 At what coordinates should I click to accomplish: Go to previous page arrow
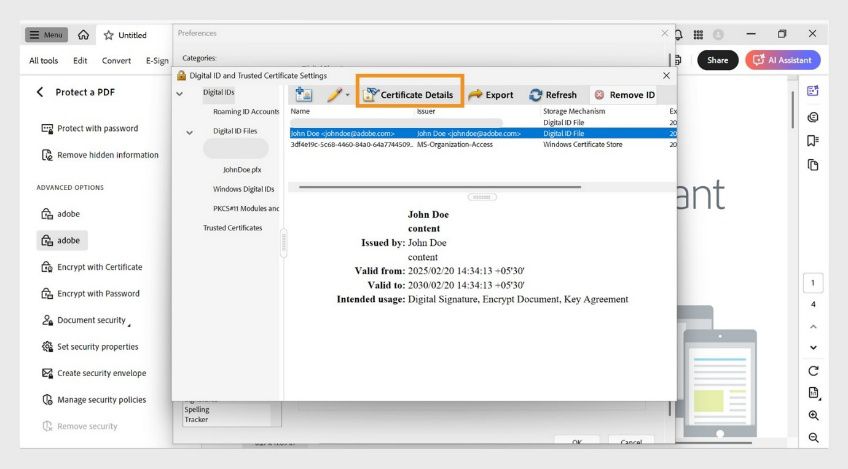coord(813,327)
